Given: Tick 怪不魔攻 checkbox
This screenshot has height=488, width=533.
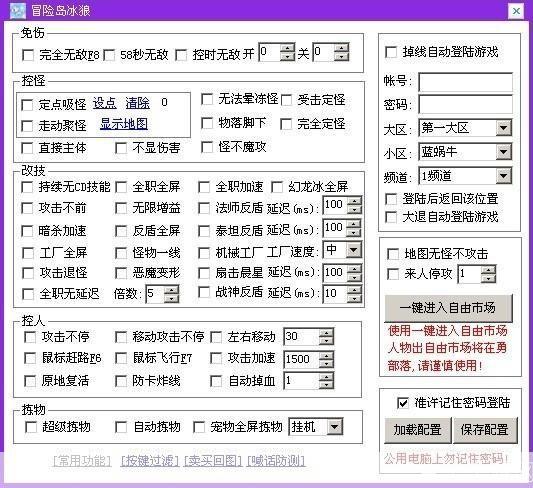Looking at the screenshot, I should point(207,147).
